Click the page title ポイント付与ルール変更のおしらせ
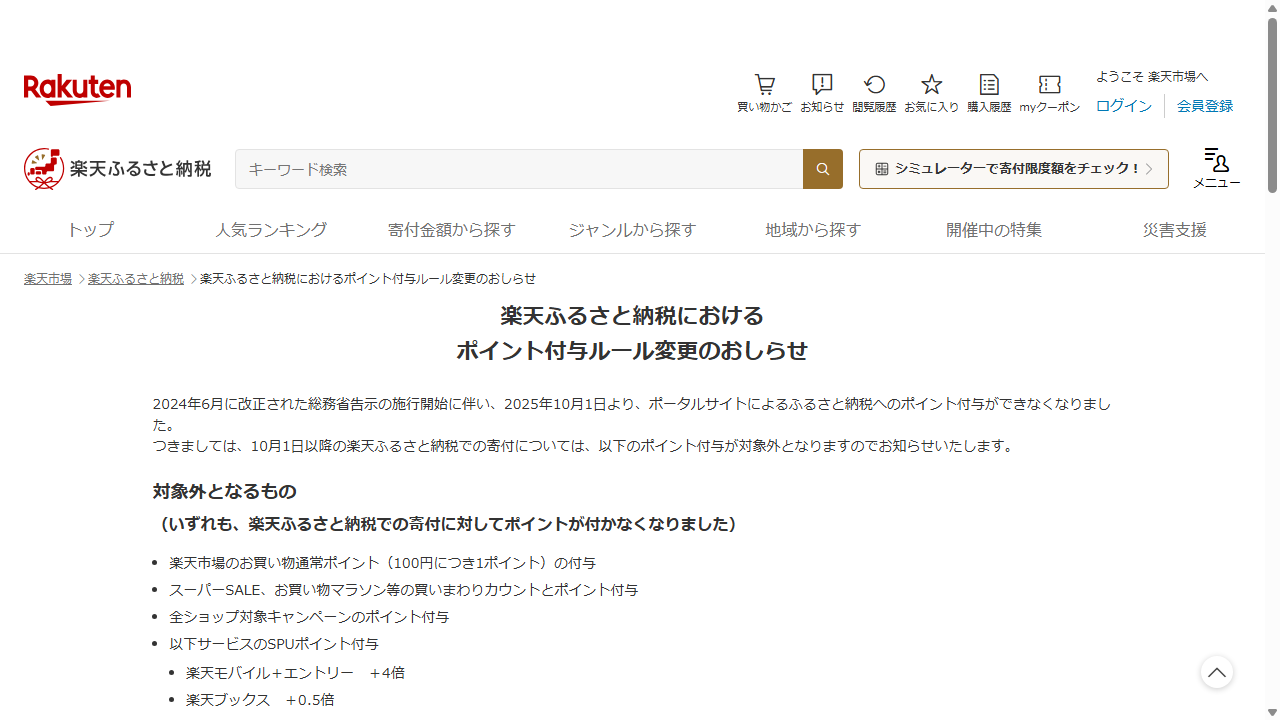Viewport: 1280px width, 720px height. tap(632, 351)
